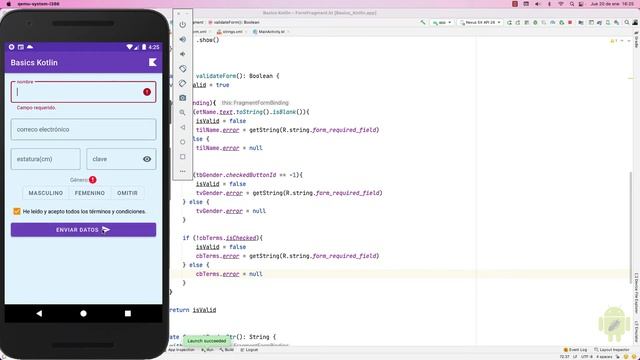Open the Build tool window tab
640x360 pixels.
pos(227,350)
